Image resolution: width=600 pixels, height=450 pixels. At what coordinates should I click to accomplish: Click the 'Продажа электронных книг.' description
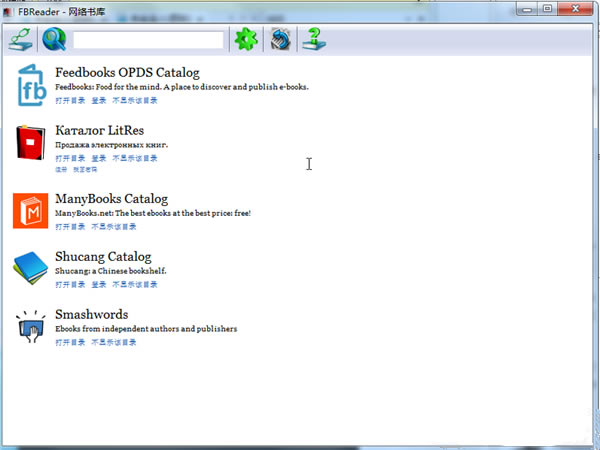(x=111, y=145)
